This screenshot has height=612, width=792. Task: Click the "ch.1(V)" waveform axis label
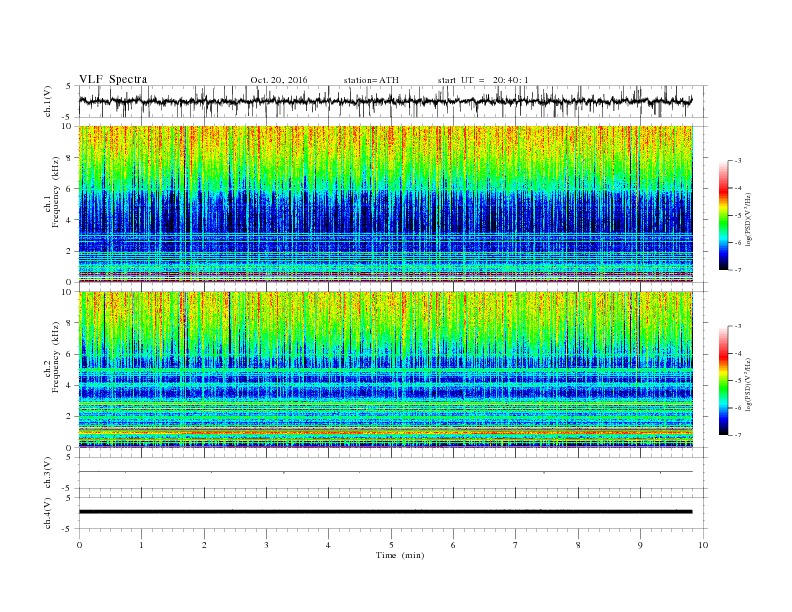coord(48,101)
